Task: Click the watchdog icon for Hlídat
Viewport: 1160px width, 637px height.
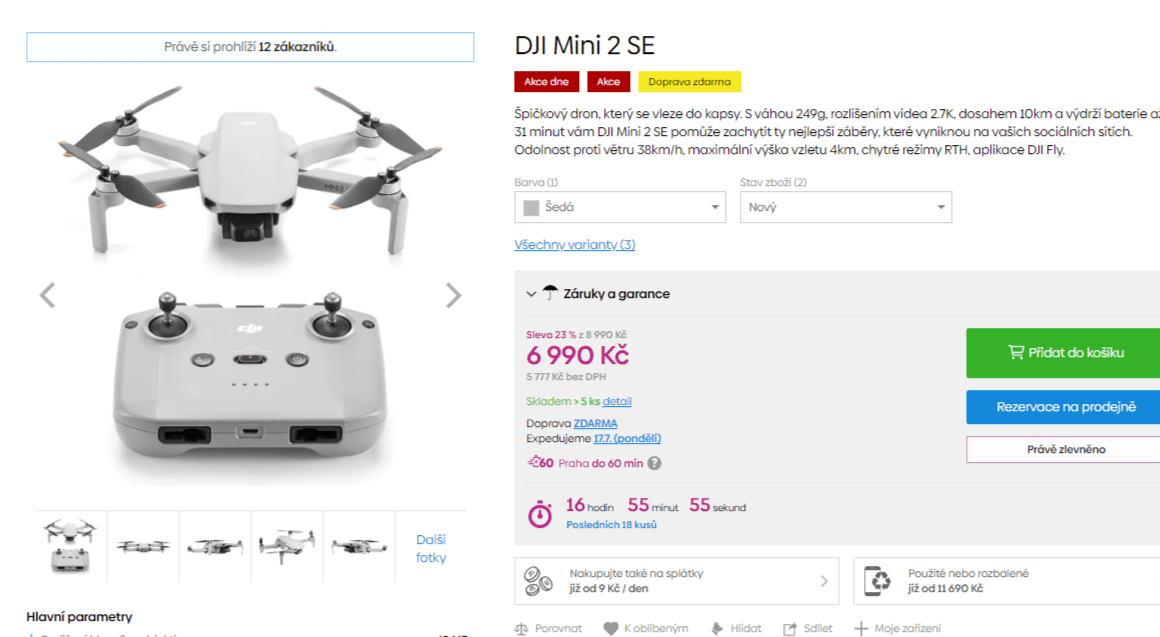Action: 717,629
